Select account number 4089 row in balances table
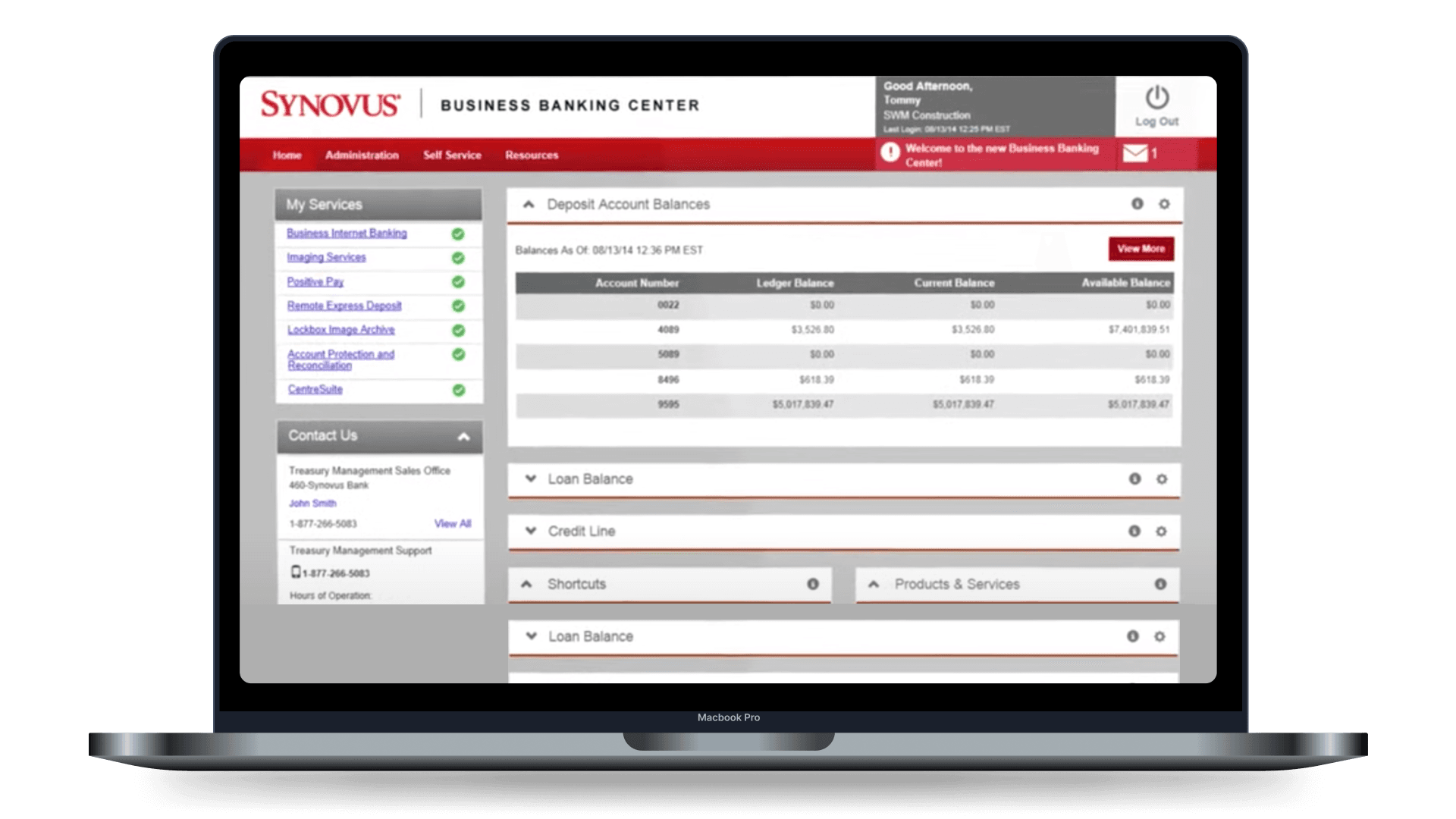 669,329
